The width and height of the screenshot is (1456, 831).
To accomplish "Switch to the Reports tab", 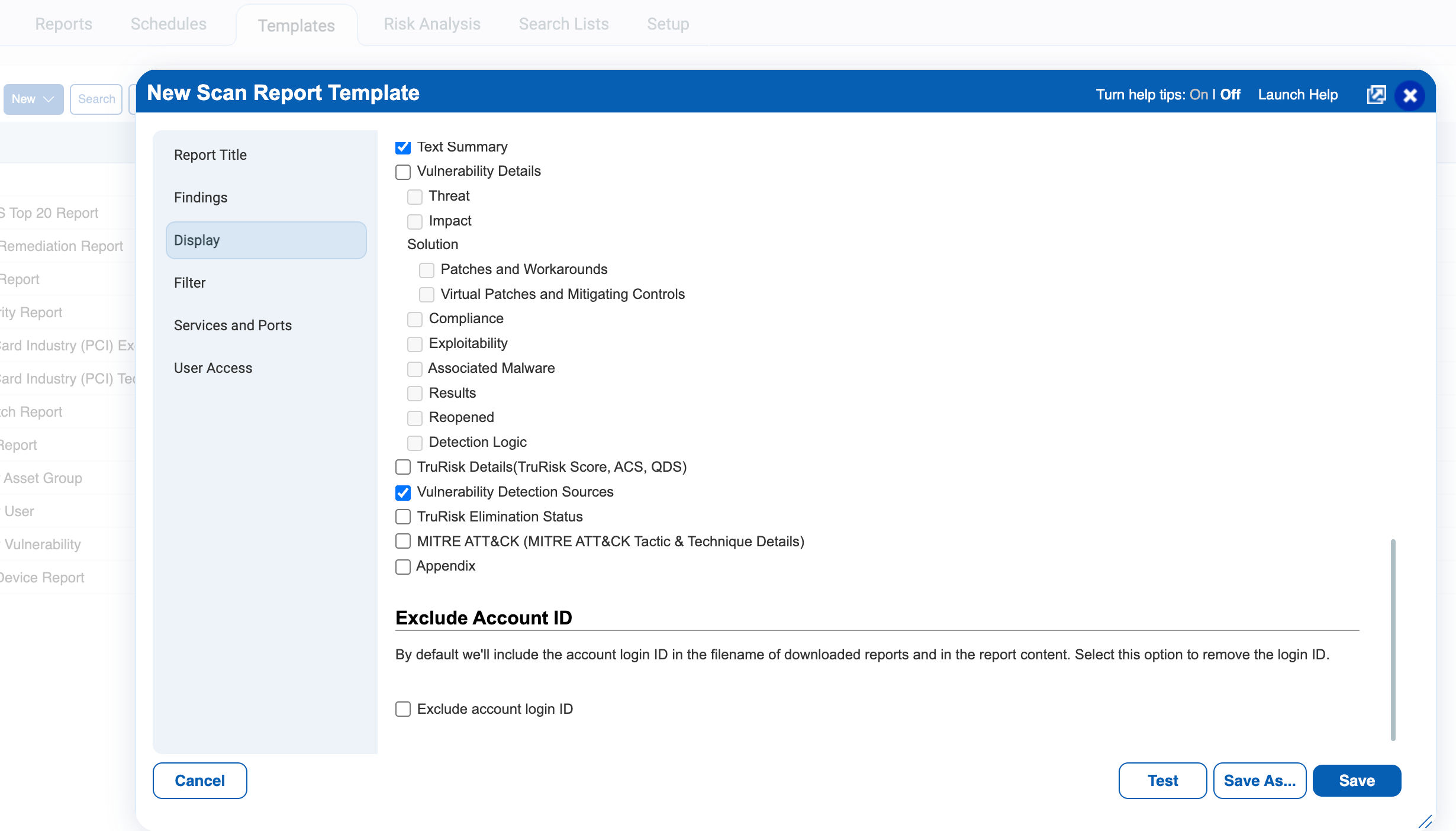I will pos(64,24).
